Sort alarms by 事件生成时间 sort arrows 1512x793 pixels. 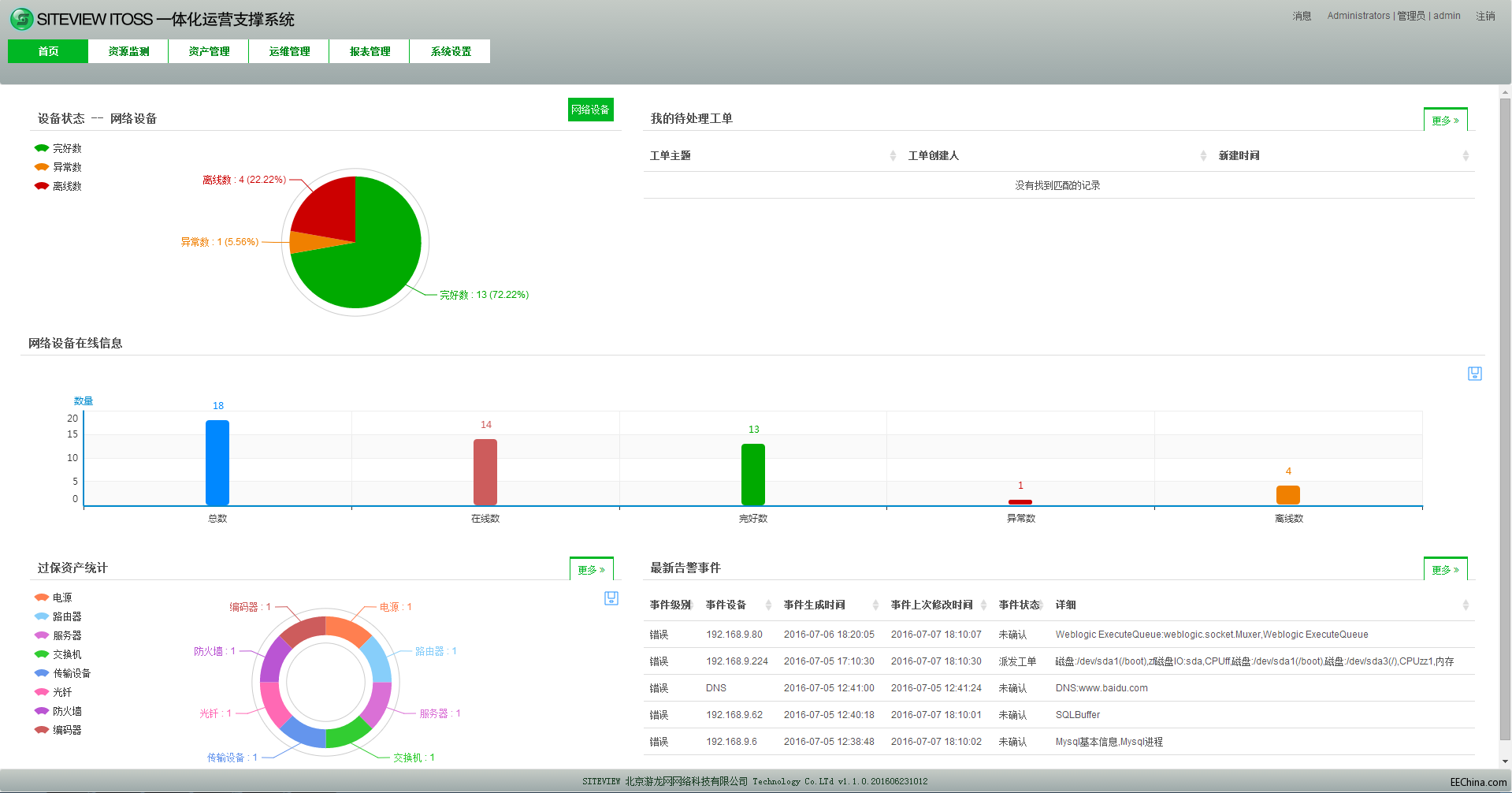tap(875, 605)
